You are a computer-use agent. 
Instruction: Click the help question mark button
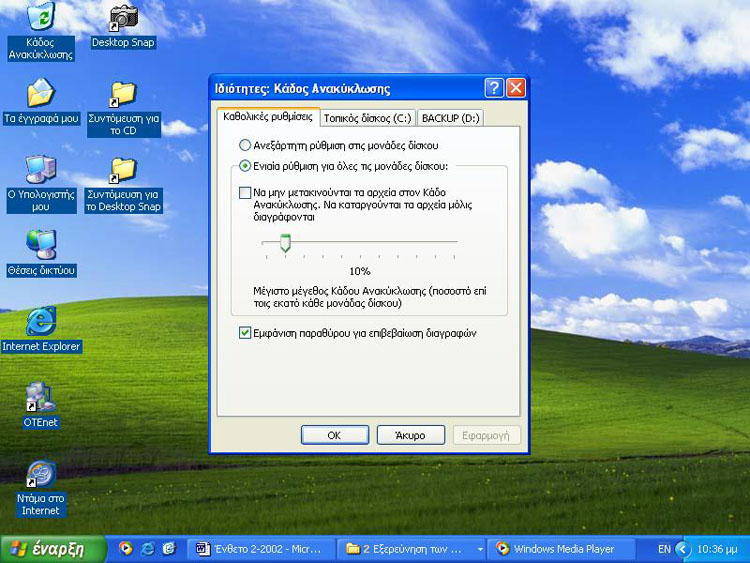pyautogui.click(x=494, y=88)
